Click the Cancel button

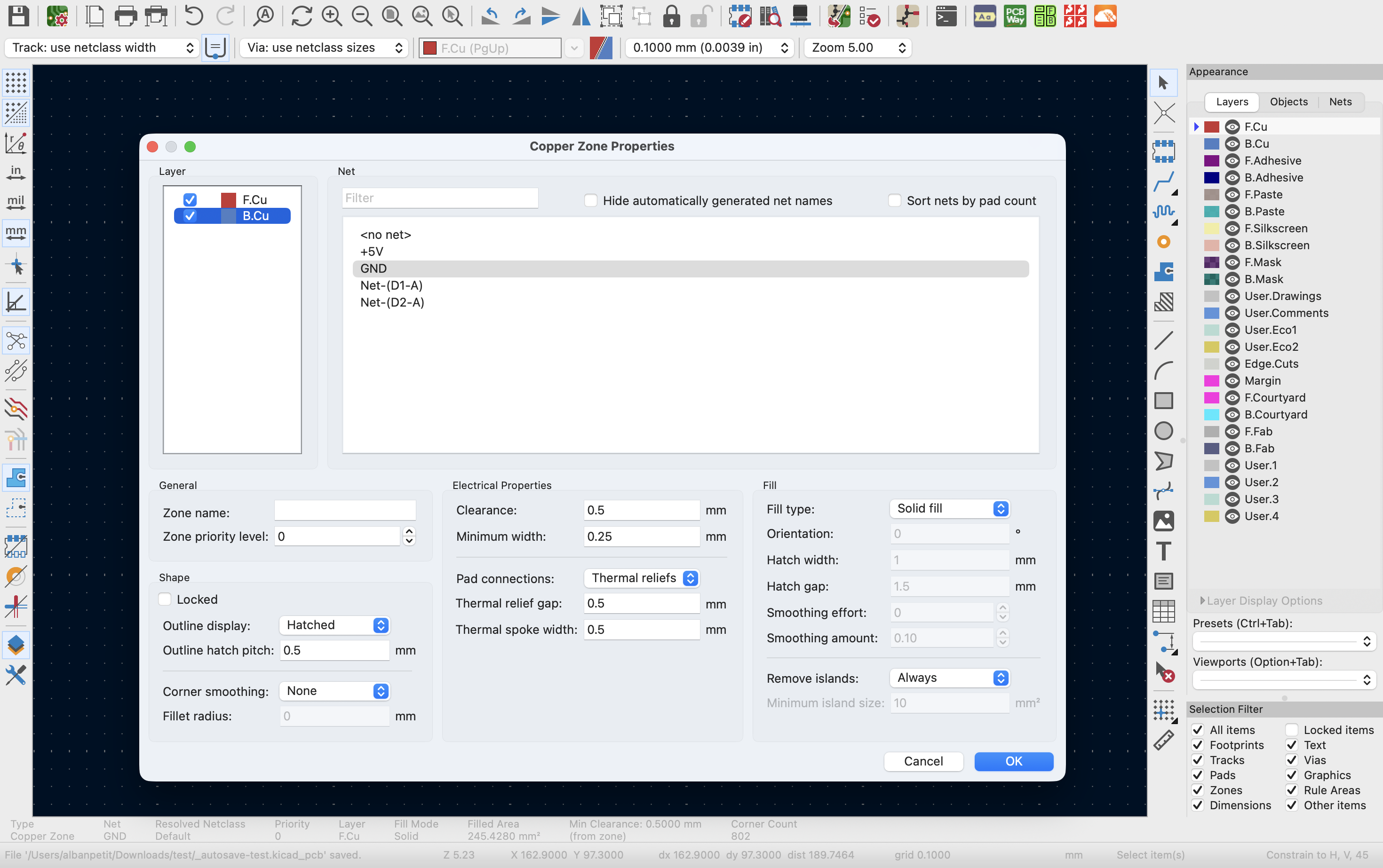point(923,761)
